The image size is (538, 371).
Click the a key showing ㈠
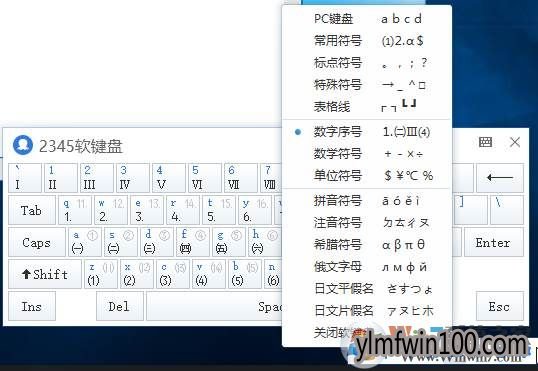pyautogui.click(x=85, y=242)
